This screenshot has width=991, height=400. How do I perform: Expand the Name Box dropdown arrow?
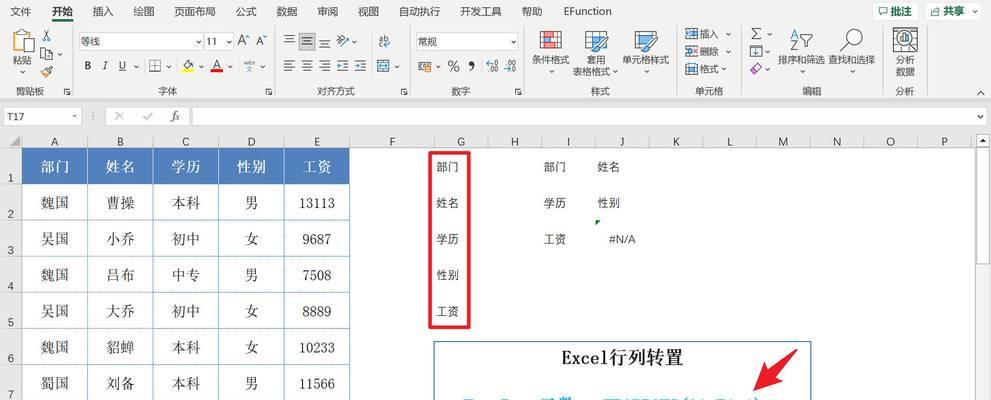[75, 116]
